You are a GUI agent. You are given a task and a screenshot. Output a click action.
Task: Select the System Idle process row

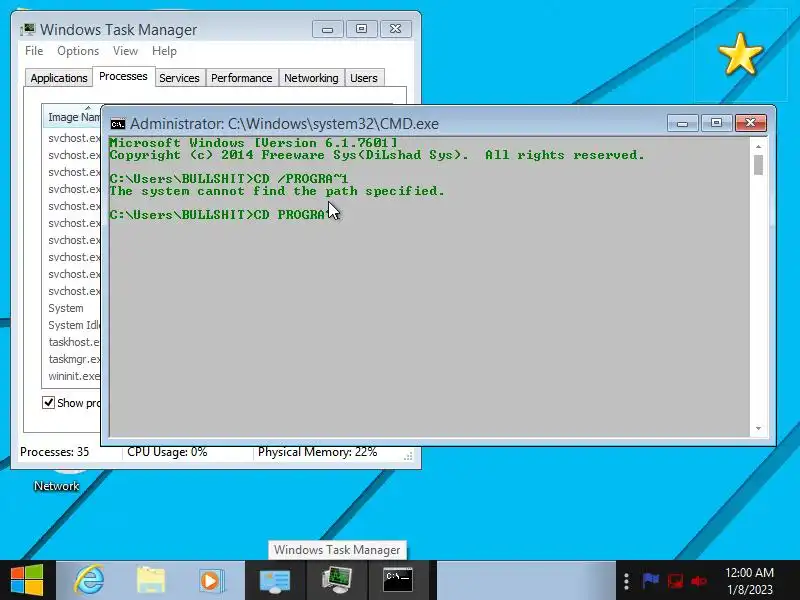72,325
